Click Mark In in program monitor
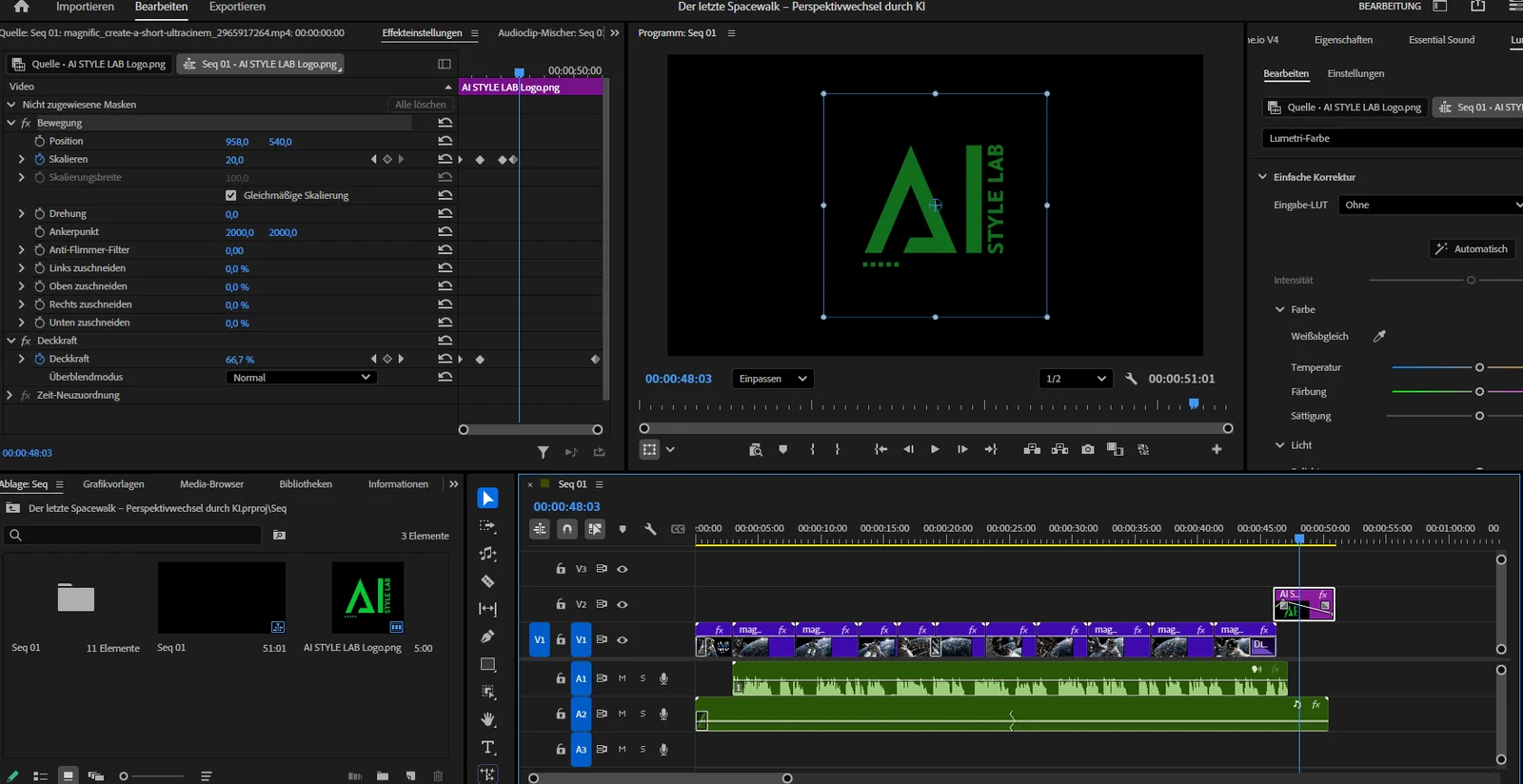Screen dimensions: 1523x784 pyautogui.click(x=812, y=449)
